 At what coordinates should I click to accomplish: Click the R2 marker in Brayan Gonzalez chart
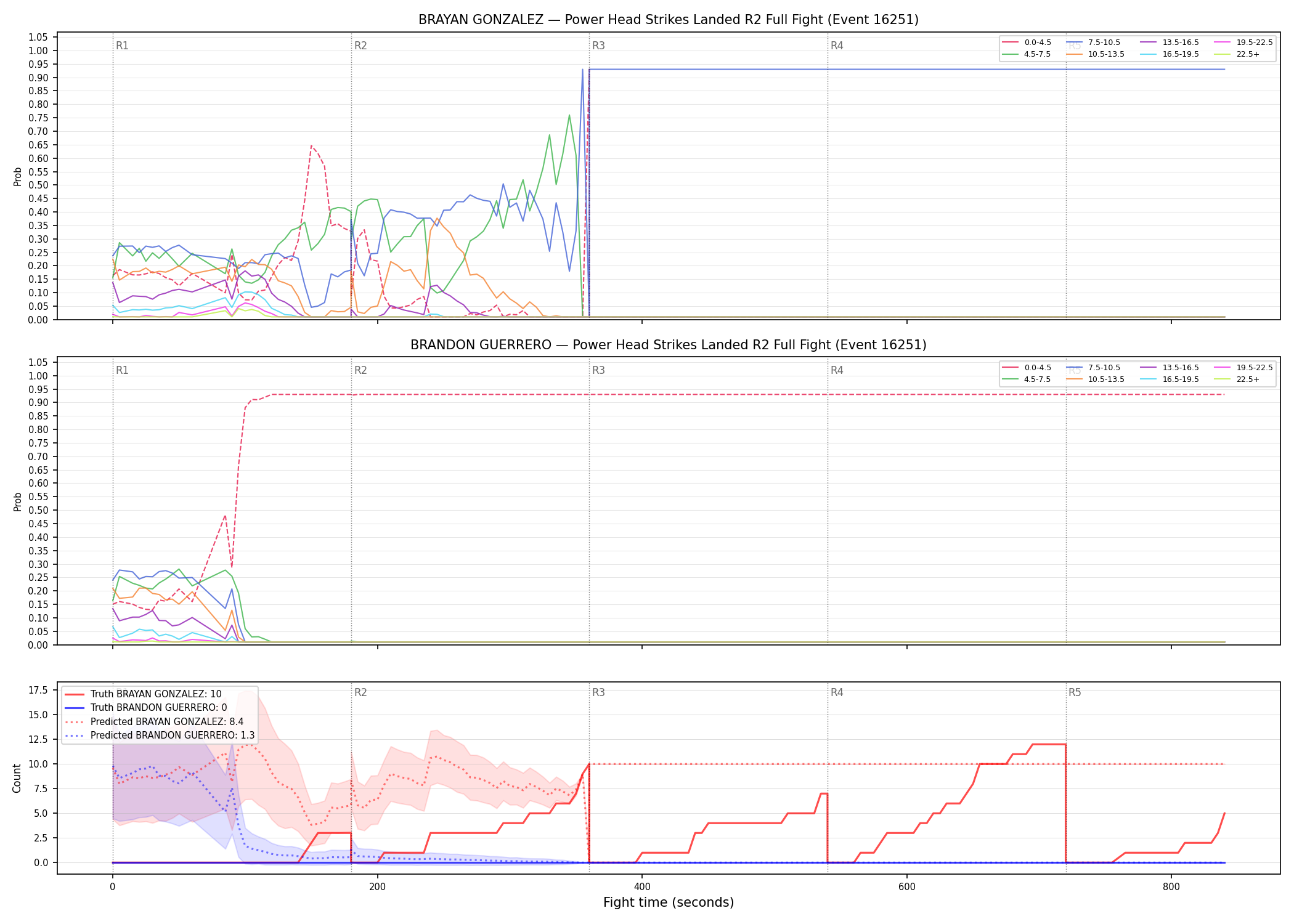[360, 46]
